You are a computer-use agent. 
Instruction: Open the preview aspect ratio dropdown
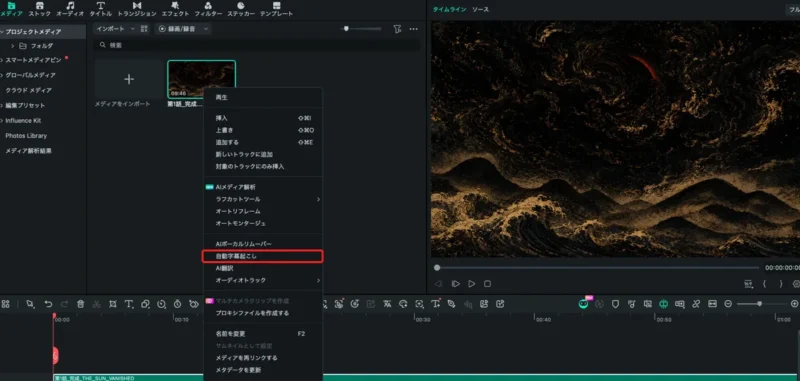(748, 284)
